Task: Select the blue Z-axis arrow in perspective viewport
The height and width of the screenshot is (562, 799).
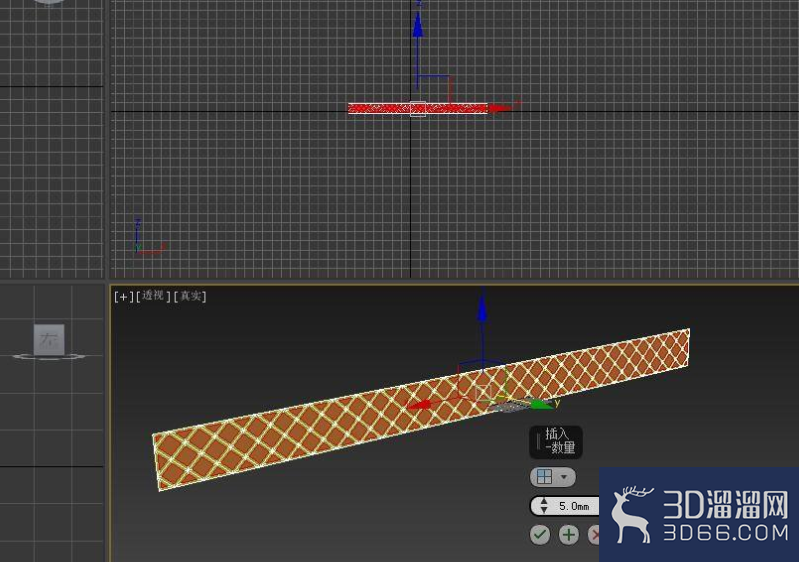Action: pos(482,308)
